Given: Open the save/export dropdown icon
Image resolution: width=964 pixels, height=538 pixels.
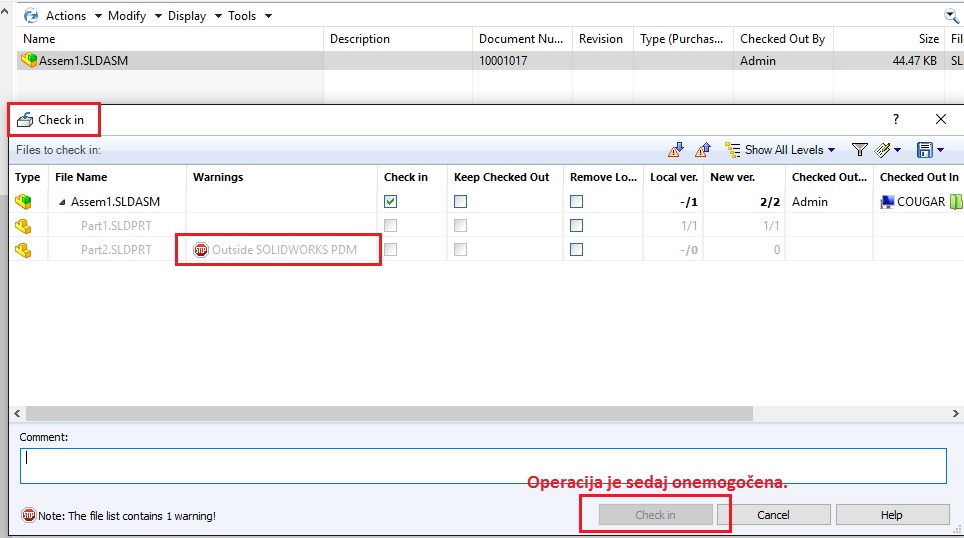Looking at the screenshot, I should [x=929, y=150].
